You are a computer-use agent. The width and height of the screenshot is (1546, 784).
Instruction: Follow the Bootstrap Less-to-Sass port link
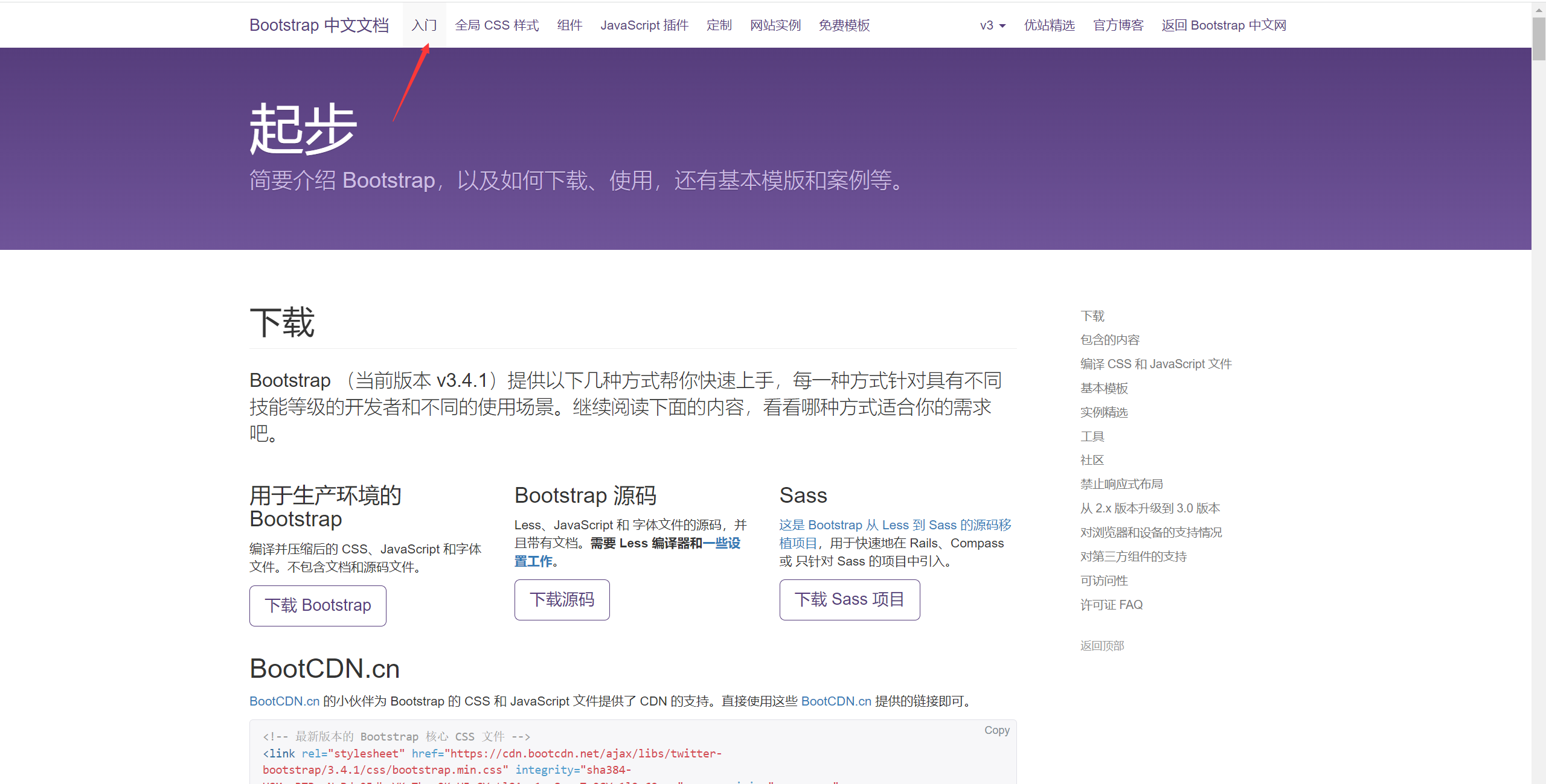click(894, 525)
